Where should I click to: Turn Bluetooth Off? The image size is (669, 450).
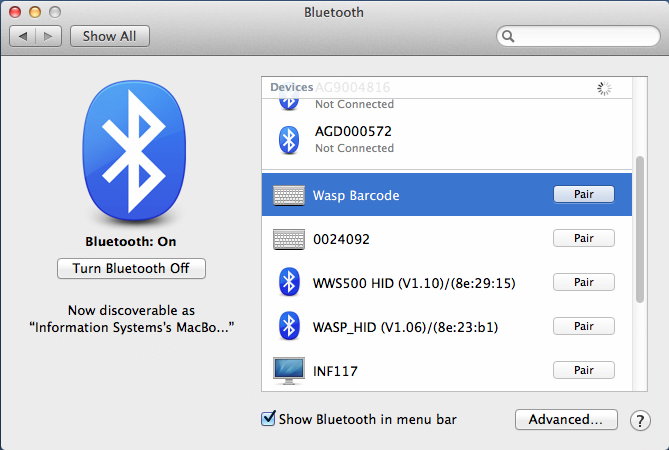click(x=131, y=268)
